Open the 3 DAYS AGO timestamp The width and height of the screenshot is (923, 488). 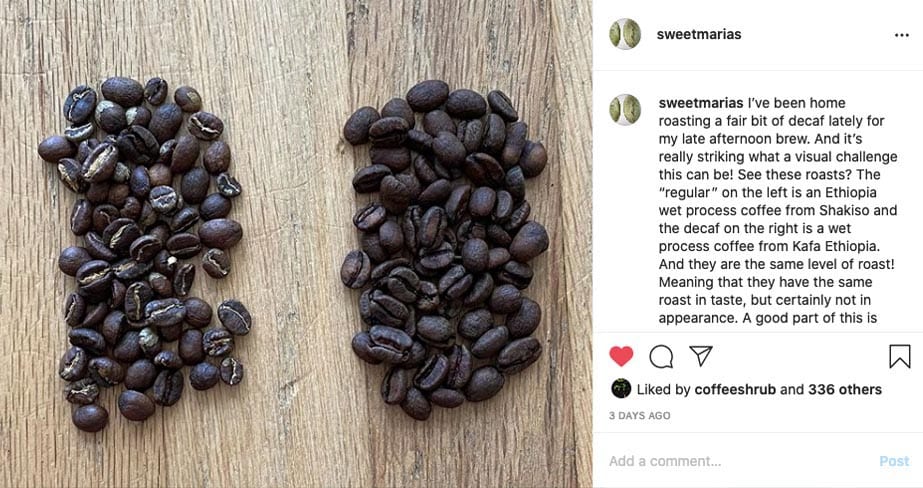pos(639,416)
